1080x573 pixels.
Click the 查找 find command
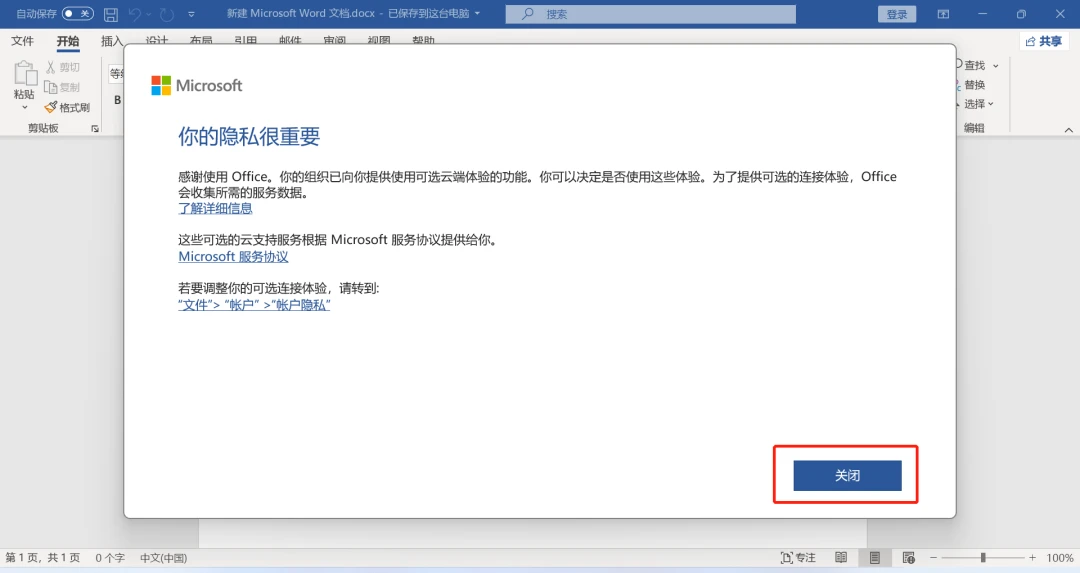pos(972,65)
